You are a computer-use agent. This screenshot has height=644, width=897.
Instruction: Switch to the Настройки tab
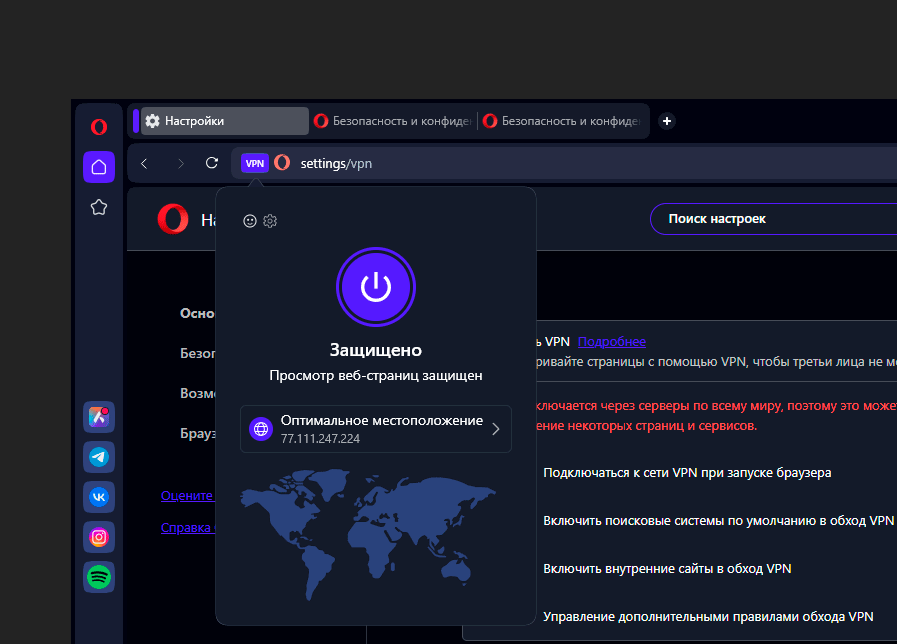click(222, 121)
